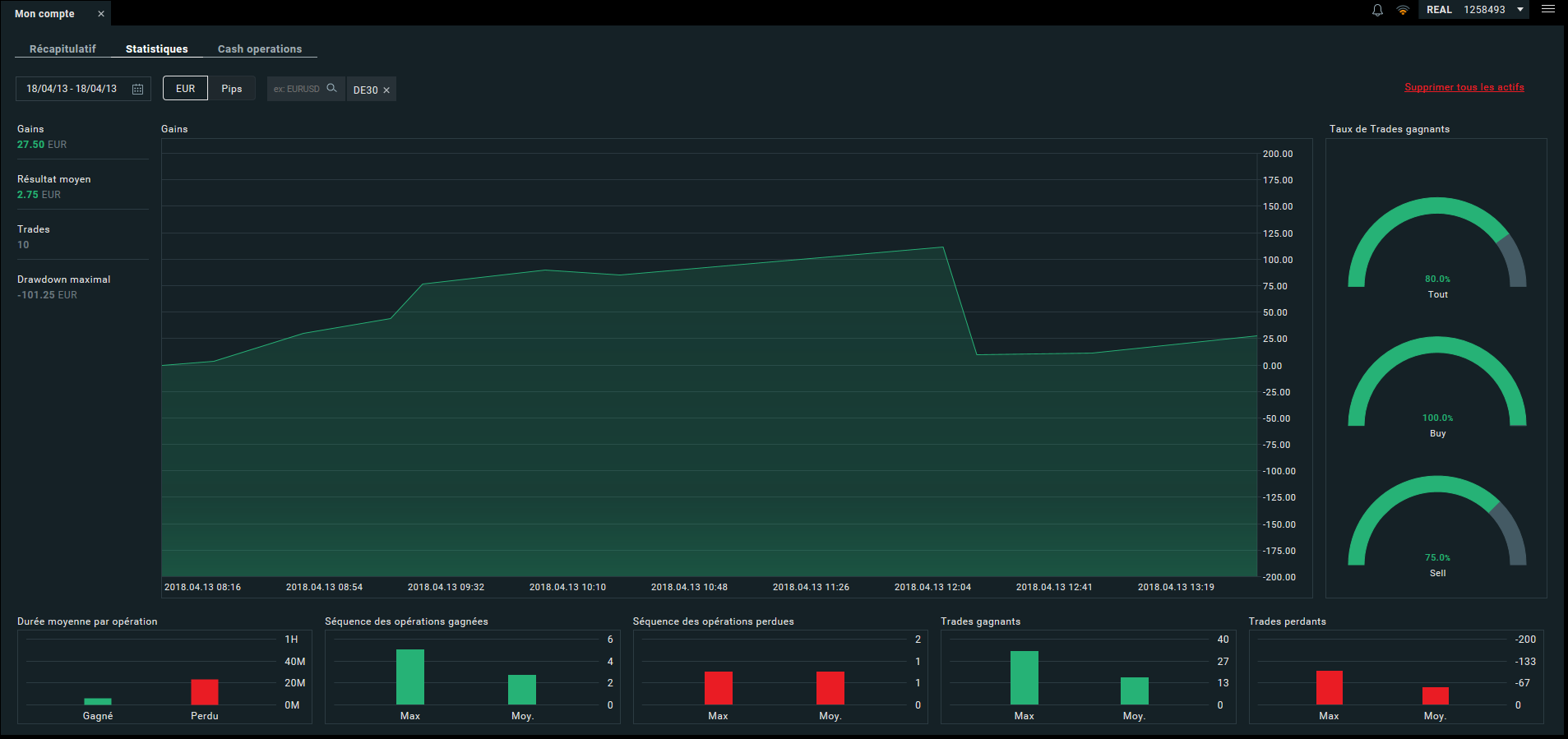Close the Mon compte tab

tap(101, 14)
